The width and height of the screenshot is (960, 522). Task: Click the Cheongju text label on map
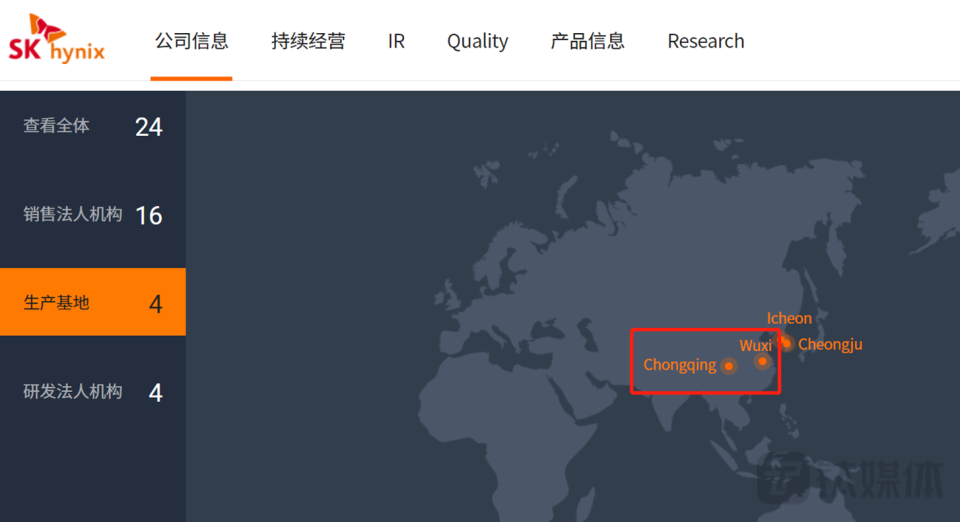pos(830,345)
